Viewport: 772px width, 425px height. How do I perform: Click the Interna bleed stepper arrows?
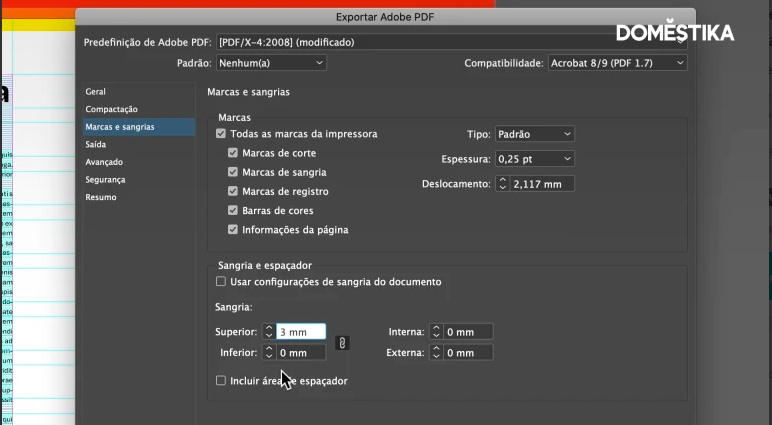[436, 332]
